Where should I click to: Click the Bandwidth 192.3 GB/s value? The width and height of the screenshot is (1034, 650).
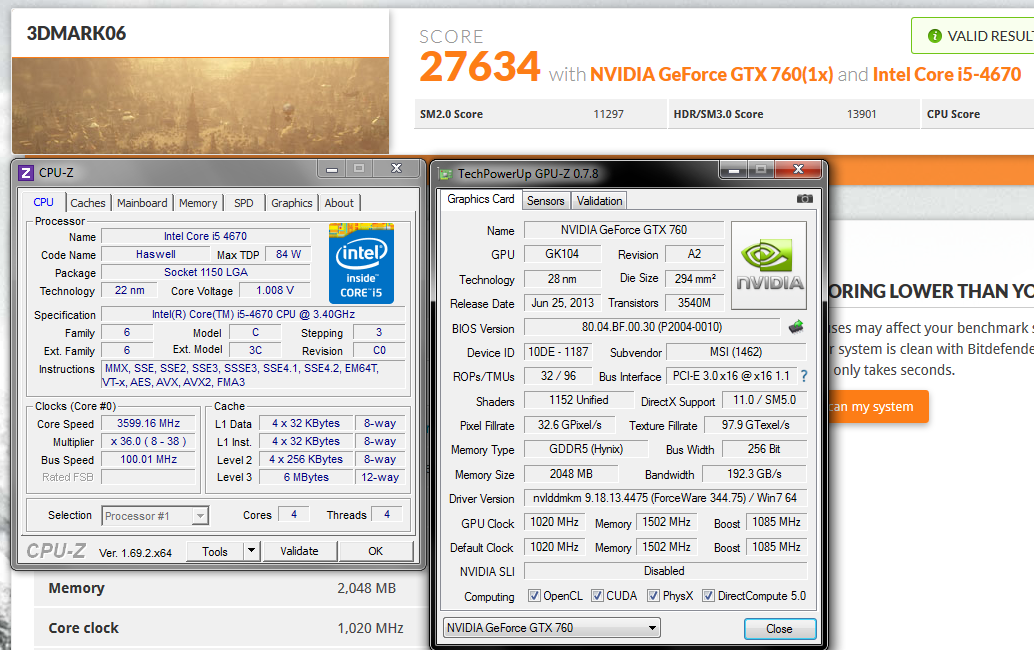pos(754,474)
